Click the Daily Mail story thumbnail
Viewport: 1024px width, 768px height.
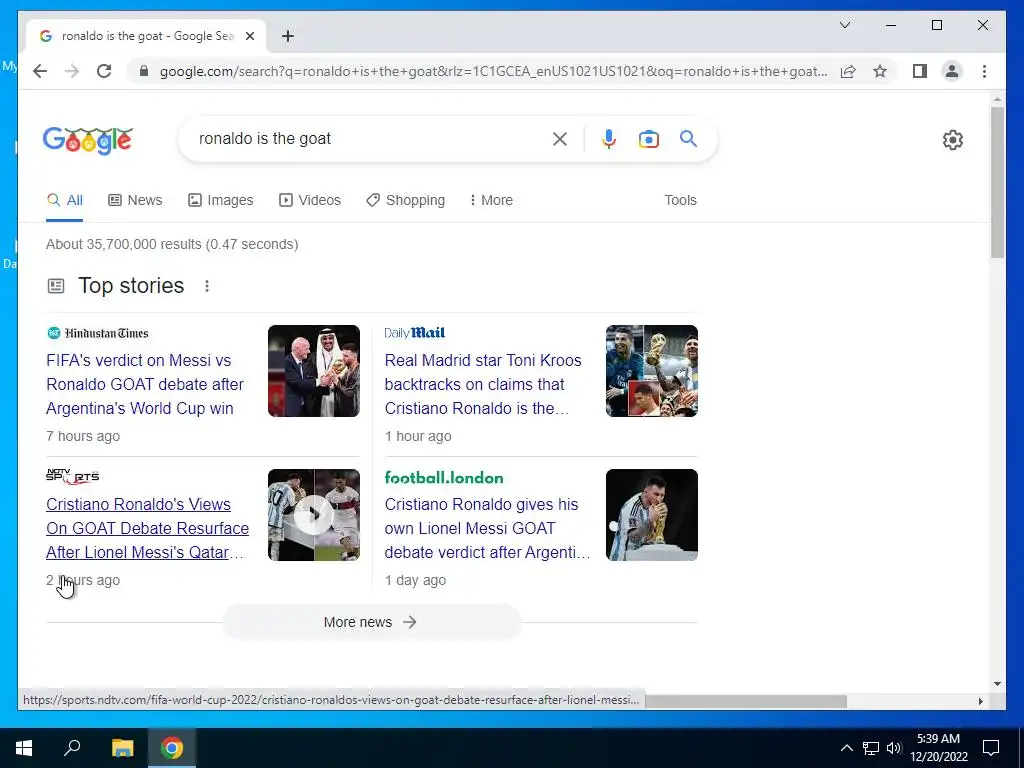[652, 371]
